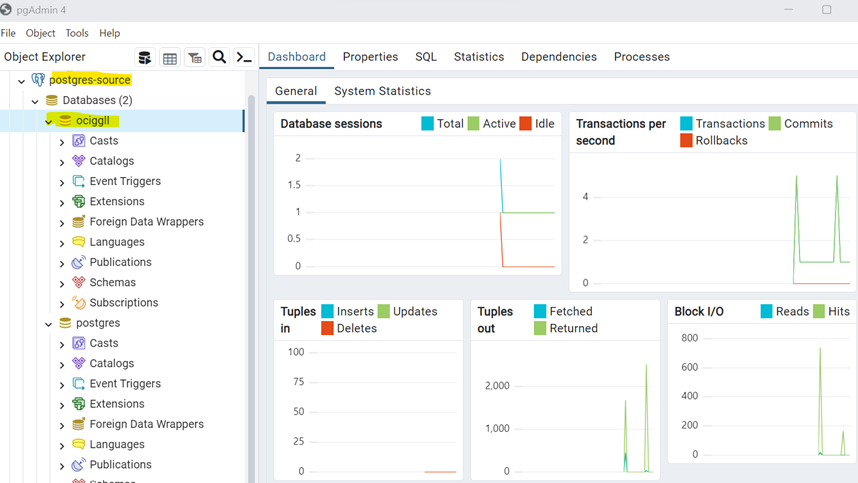Viewport: 858px width, 483px height.
Task: Select the Dashboard tab
Action: 297,57
